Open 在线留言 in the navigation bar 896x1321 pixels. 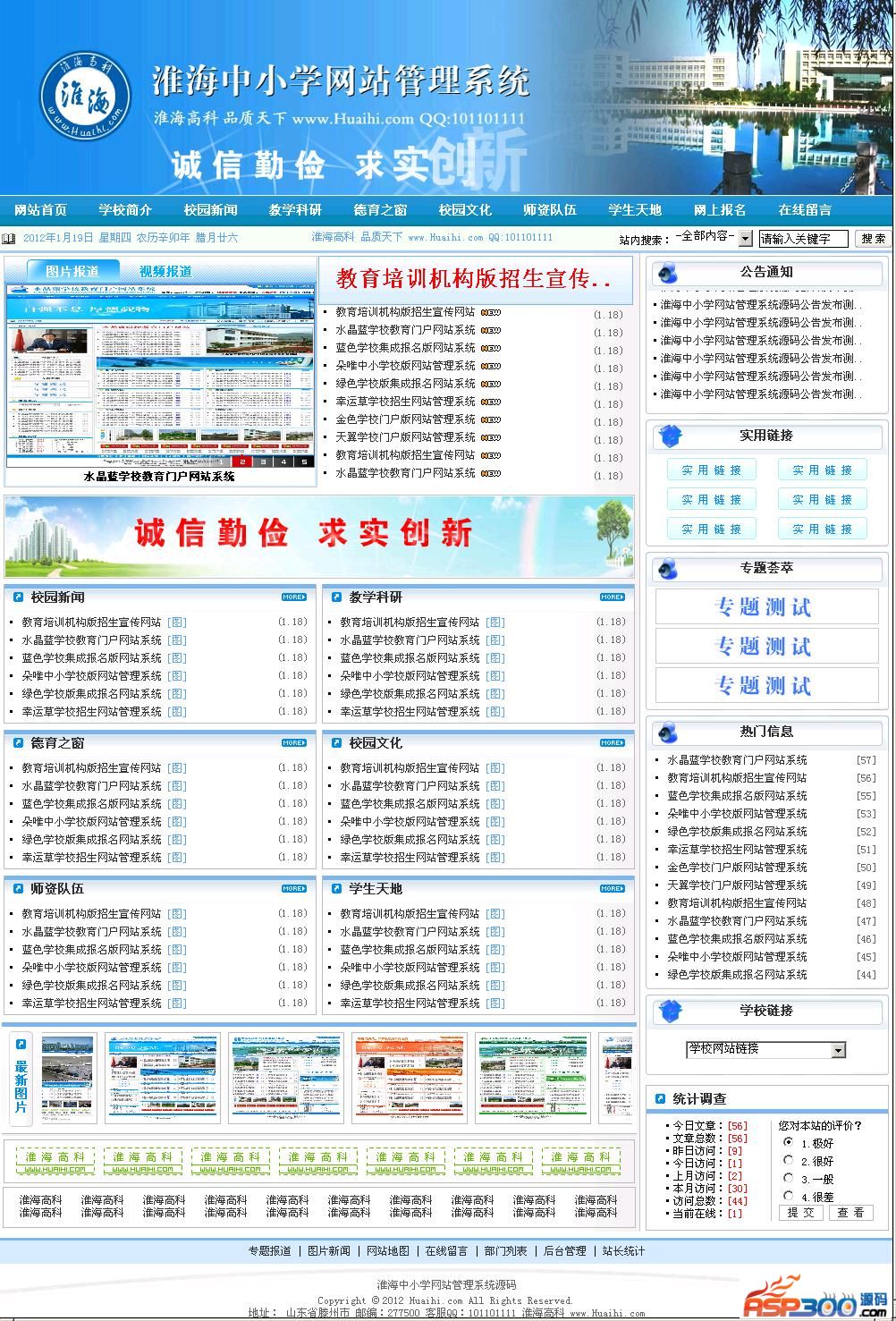(x=805, y=209)
